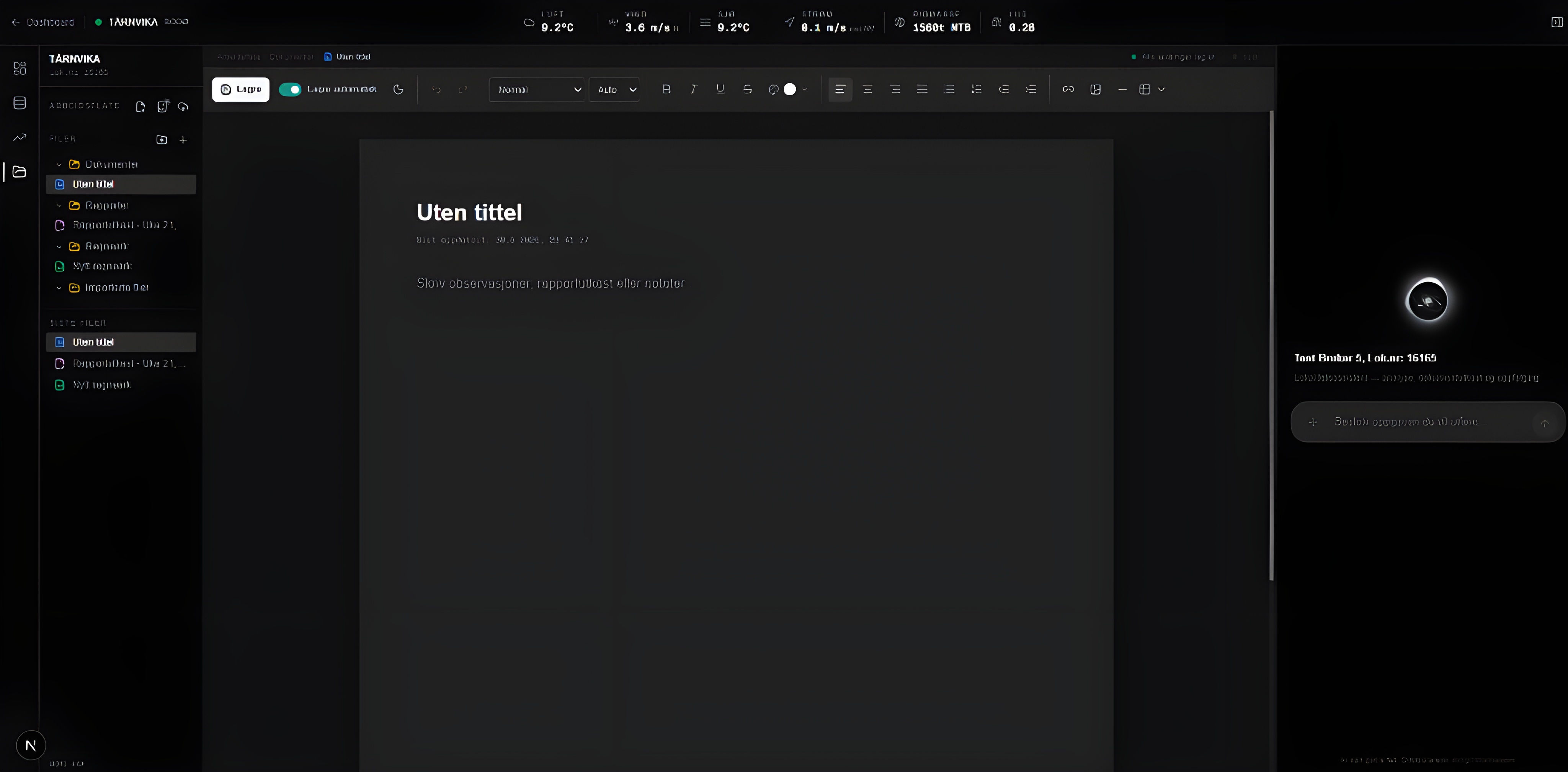1568x772 pixels.
Task: Open the chevron next to the table icon
Action: pos(1161,90)
